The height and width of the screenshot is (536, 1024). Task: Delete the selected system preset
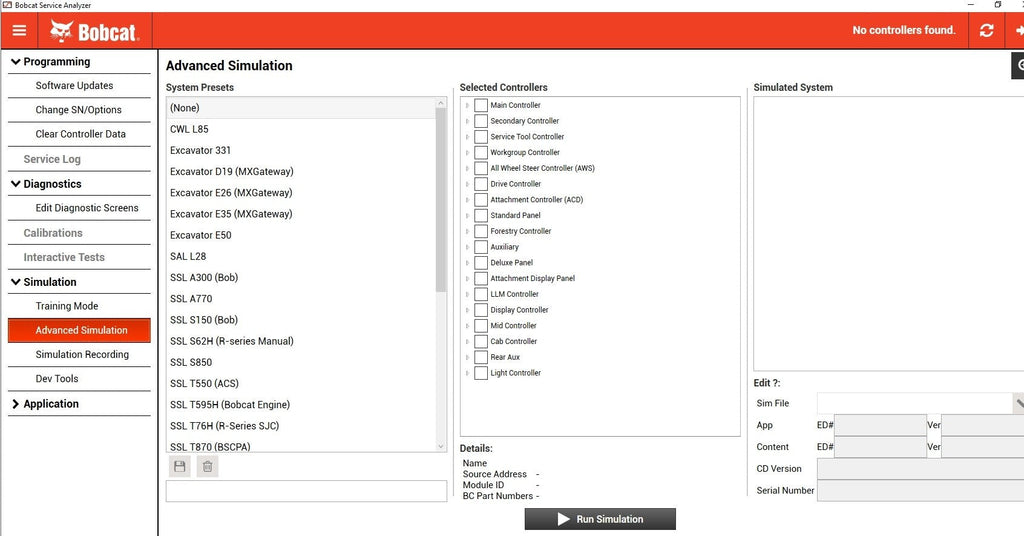pyautogui.click(x=207, y=466)
